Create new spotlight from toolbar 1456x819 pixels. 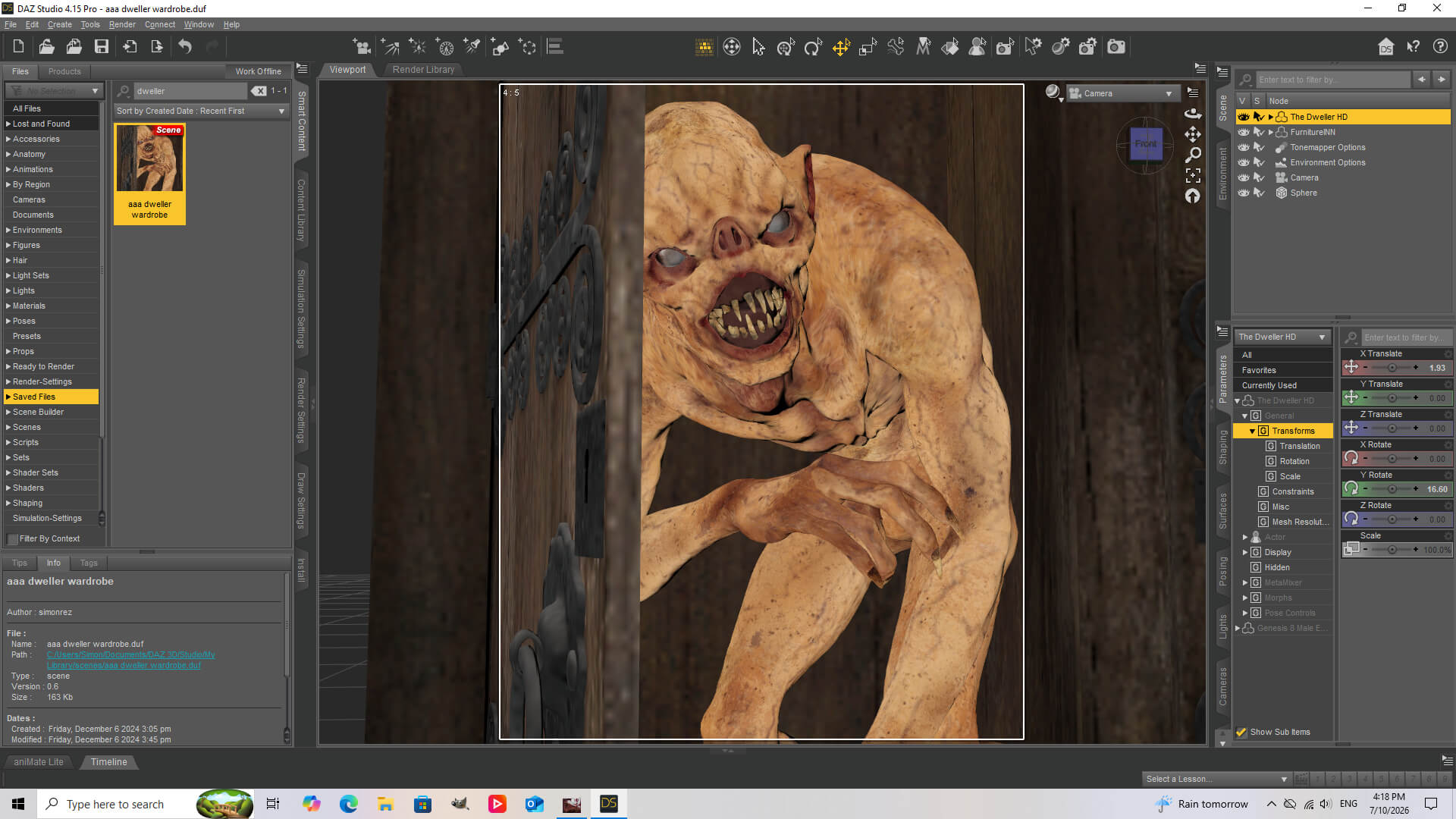pyautogui.click(x=472, y=47)
